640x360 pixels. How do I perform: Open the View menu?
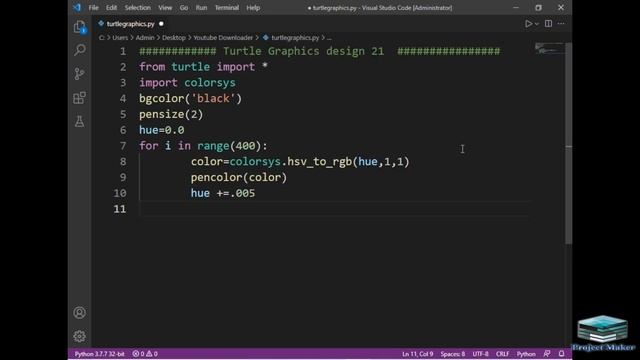click(x=165, y=8)
